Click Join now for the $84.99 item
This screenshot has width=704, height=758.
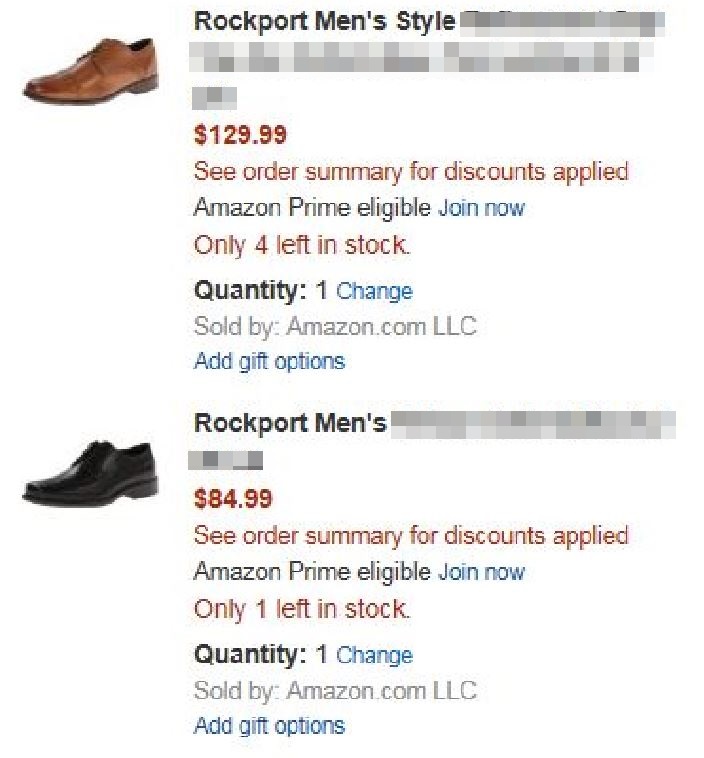481,572
